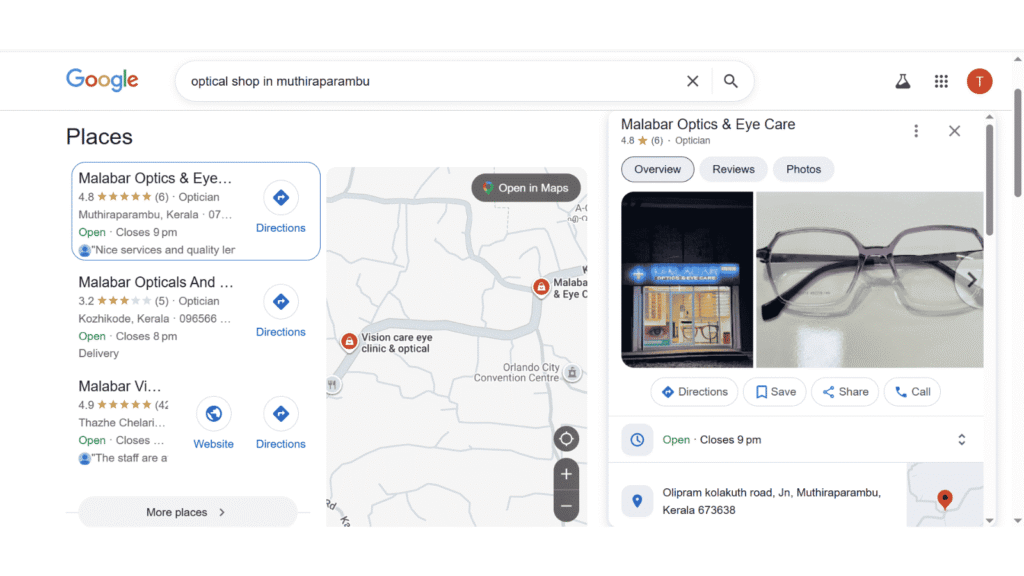Viewport: 1024px width, 576px height.
Task: Open the account avatar T
Action: [x=979, y=81]
